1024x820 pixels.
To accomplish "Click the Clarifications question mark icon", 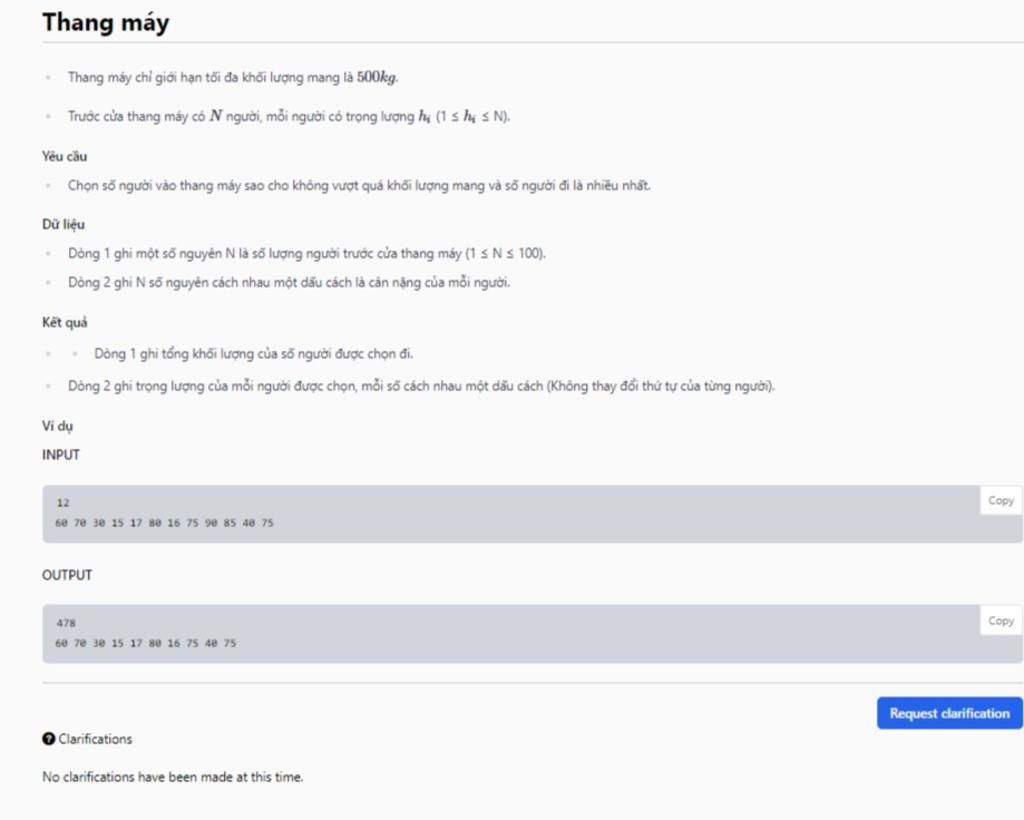I will (48, 739).
